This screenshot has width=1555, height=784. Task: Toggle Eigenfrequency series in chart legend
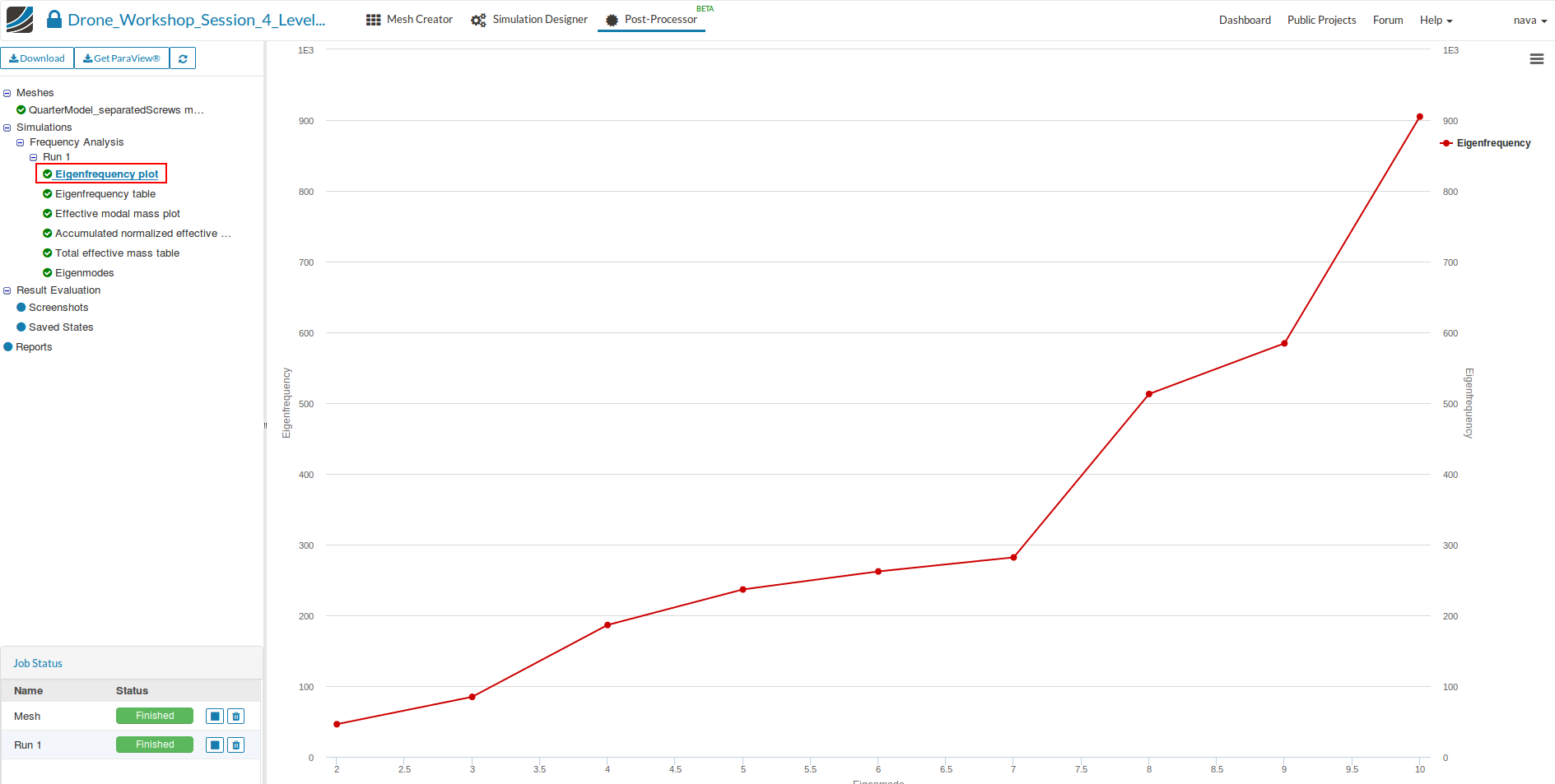[x=1486, y=143]
